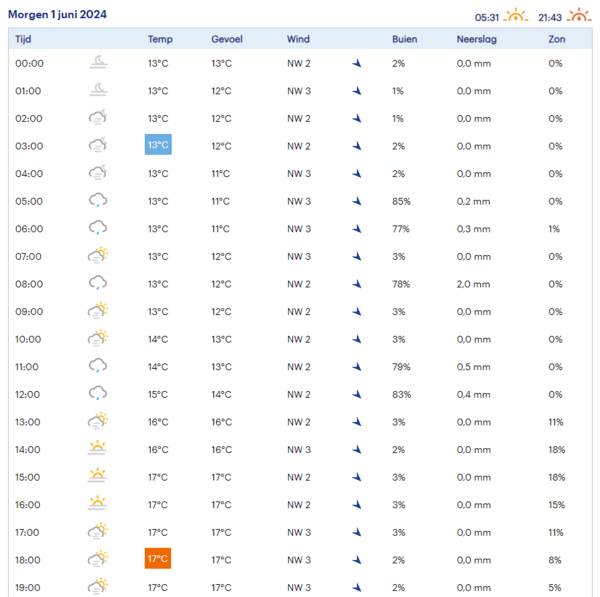Click the 79% showers value at 11:00
600x597 pixels.
(x=401, y=367)
